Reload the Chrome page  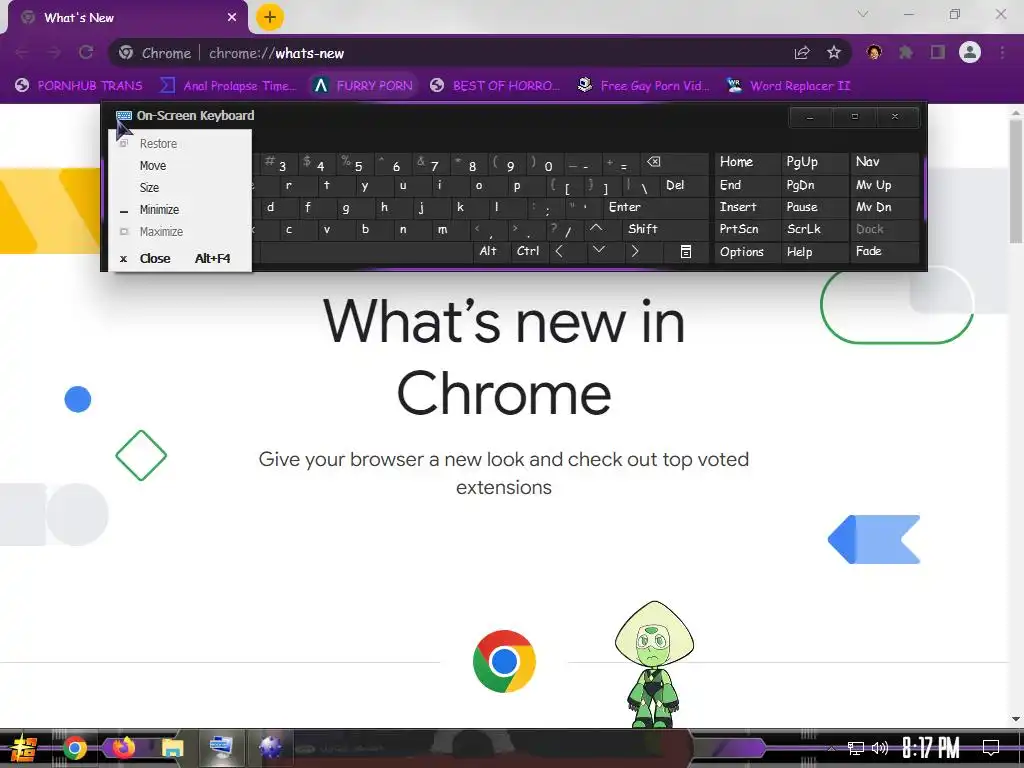pos(86,52)
